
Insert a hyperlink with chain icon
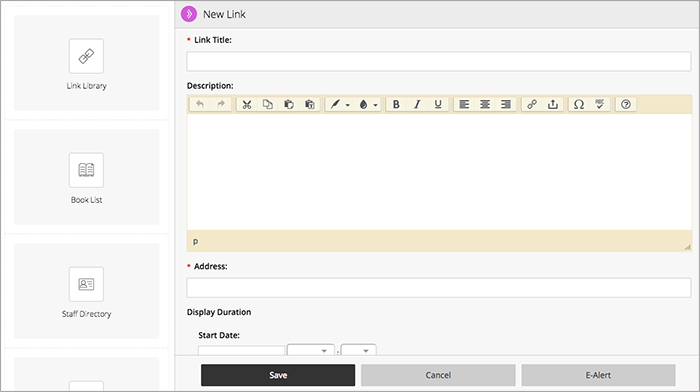(x=532, y=104)
